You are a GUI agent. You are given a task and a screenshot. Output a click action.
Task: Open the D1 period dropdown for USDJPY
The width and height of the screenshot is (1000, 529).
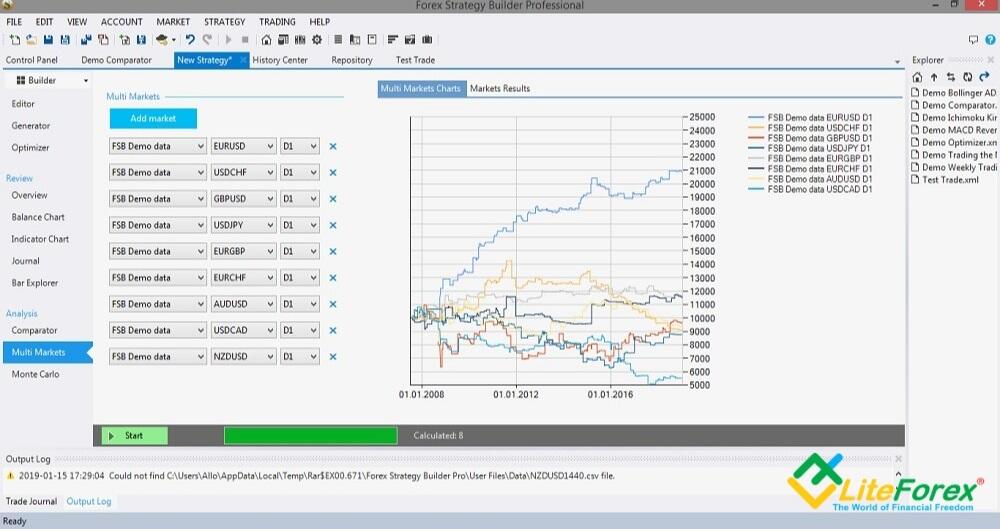300,225
